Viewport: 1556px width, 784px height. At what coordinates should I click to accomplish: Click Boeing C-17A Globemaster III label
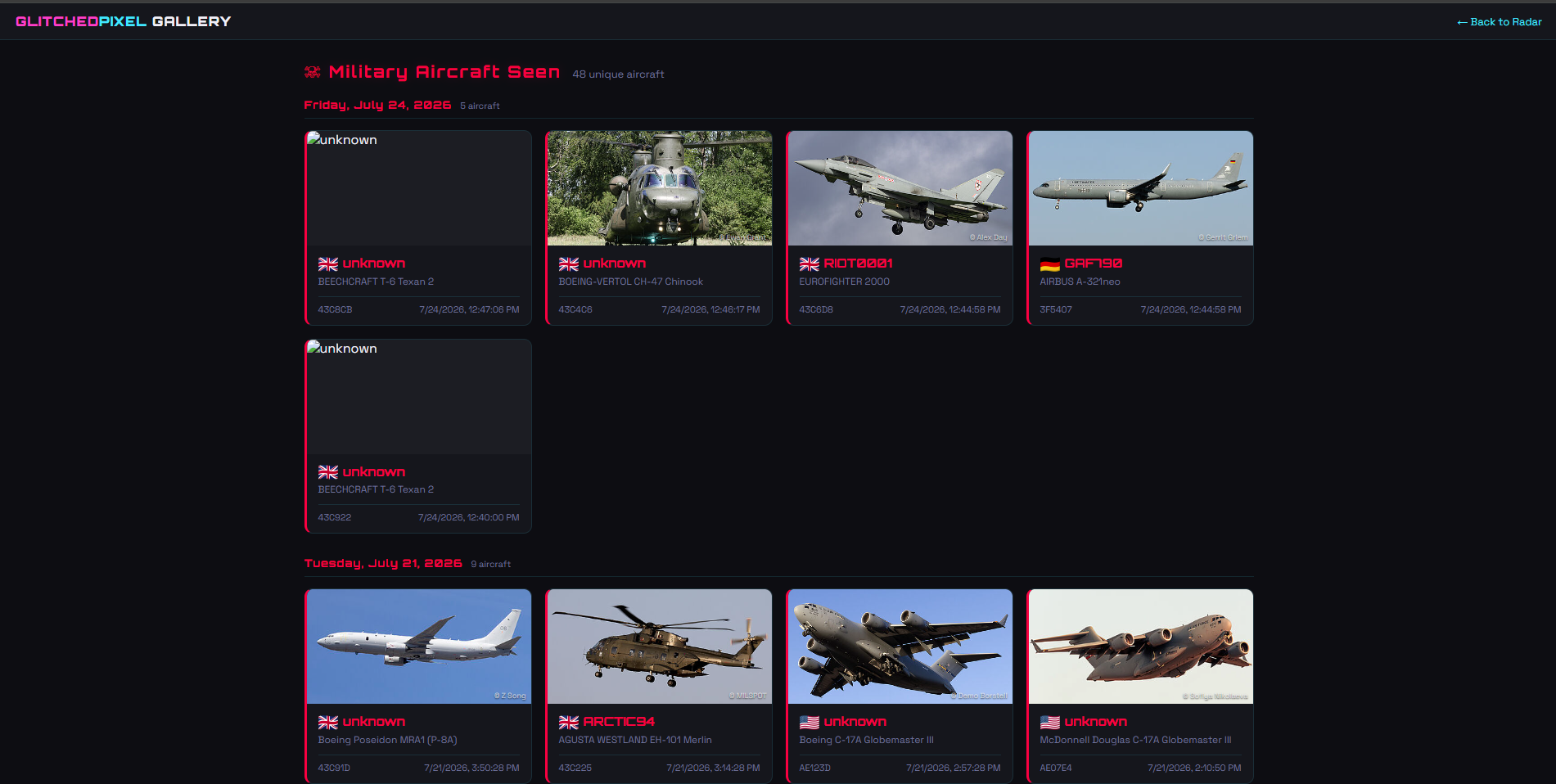click(x=867, y=740)
